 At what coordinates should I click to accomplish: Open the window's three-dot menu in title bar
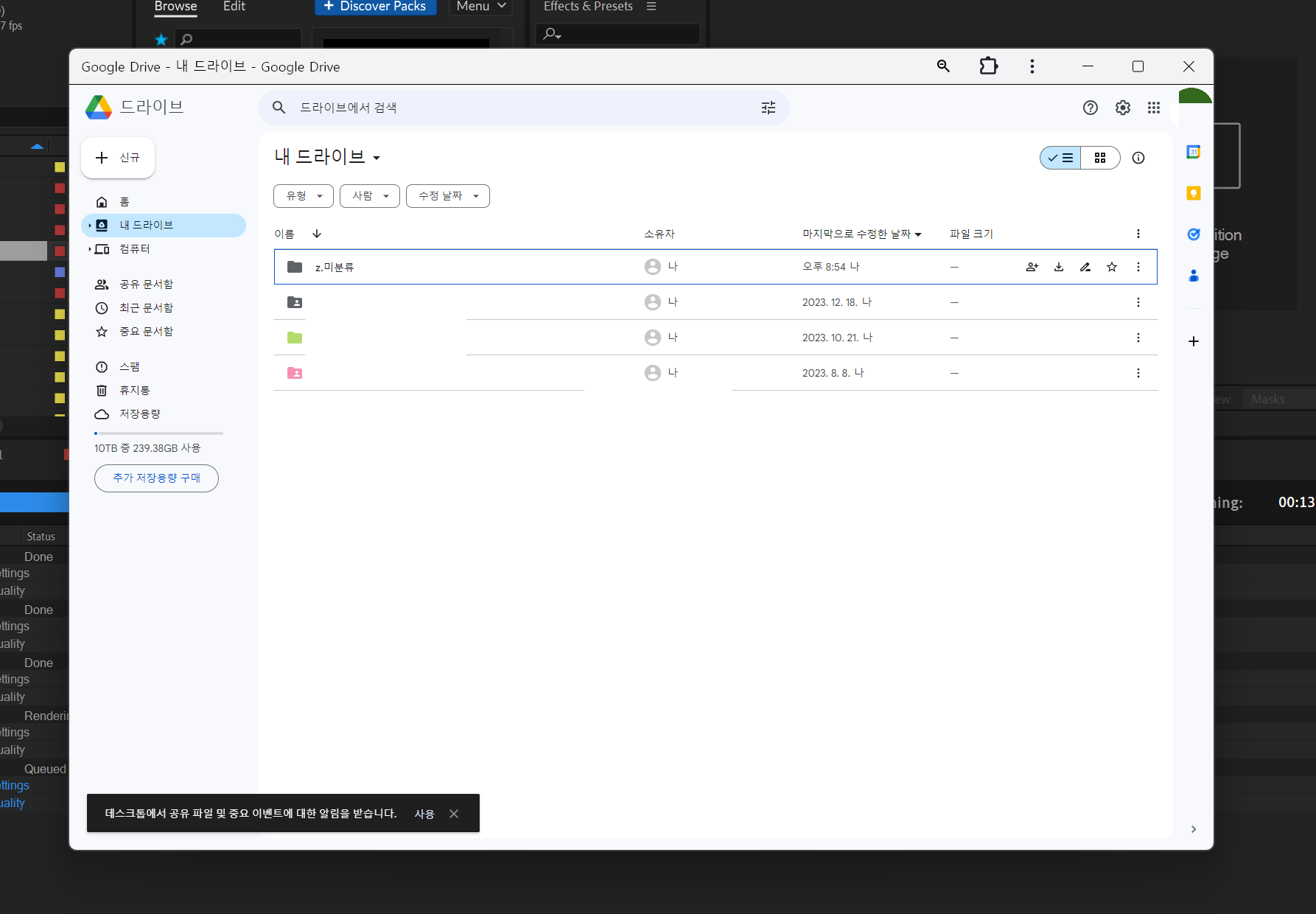pyautogui.click(x=1032, y=66)
